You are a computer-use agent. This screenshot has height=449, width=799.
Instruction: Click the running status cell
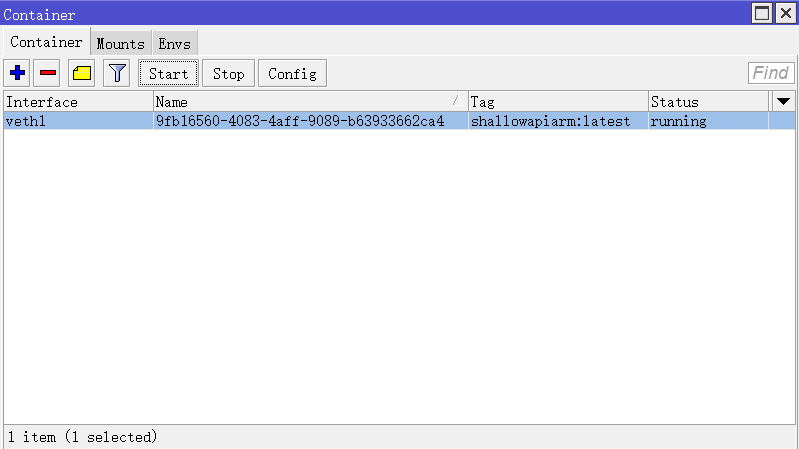[708, 121]
